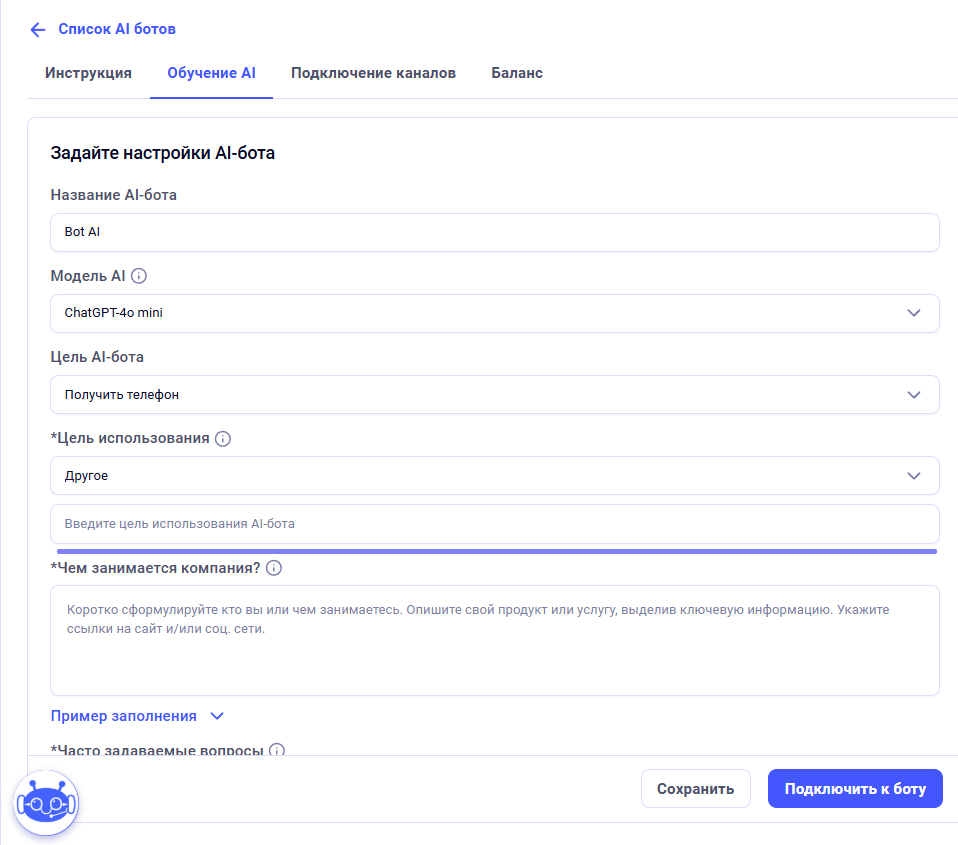Focus the Введите цель использования AI-бота field
Image resolution: width=958 pixels, height=845 pixels.
(x=494, y=524)
